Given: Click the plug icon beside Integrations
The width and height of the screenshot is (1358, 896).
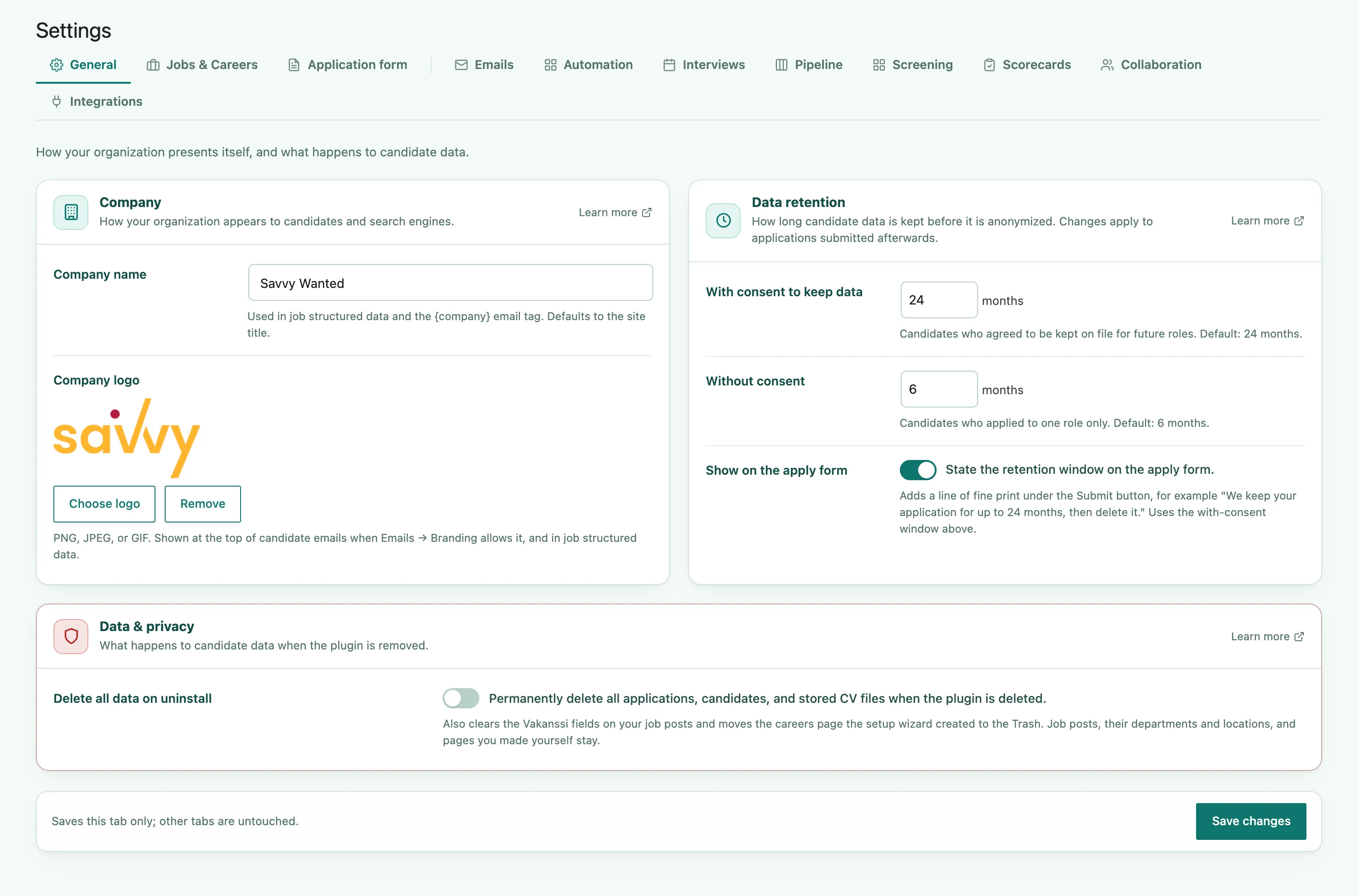Looking at the screenshot, I should (57, 102).
